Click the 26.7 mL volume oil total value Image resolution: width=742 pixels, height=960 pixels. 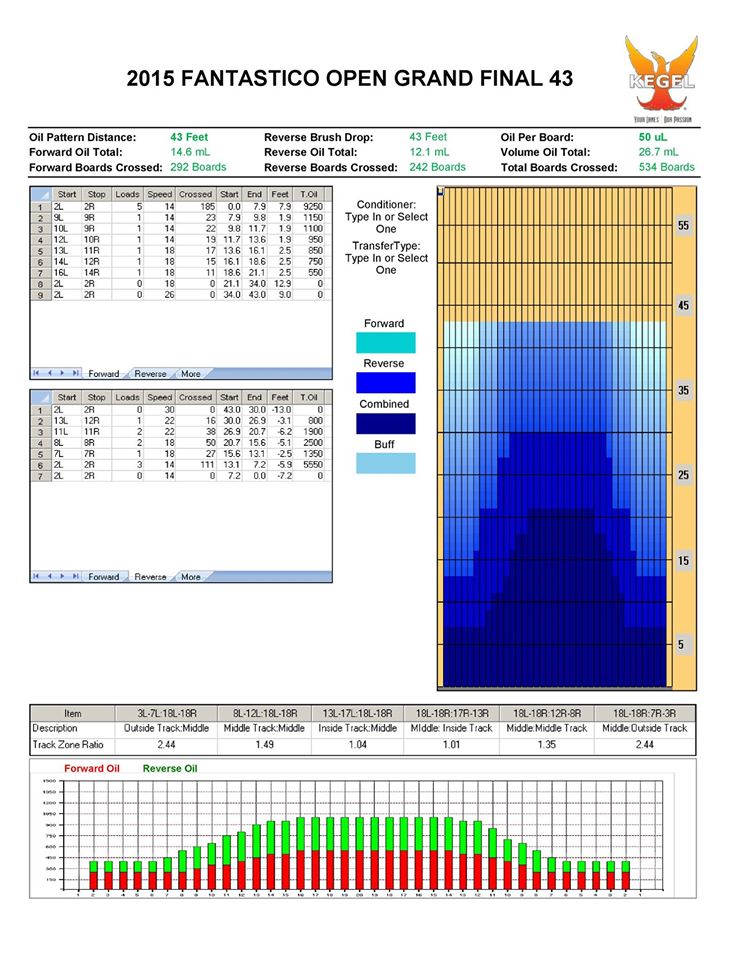tap(658, 152)
